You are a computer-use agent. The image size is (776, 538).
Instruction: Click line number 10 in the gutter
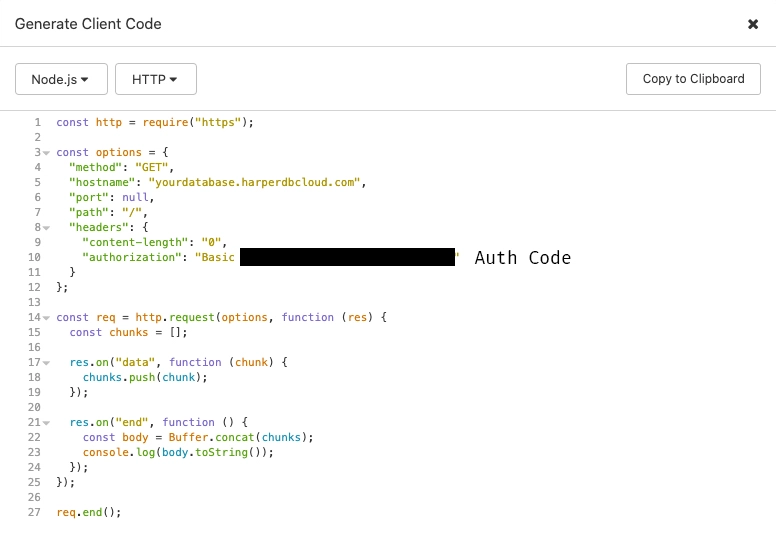34,257
